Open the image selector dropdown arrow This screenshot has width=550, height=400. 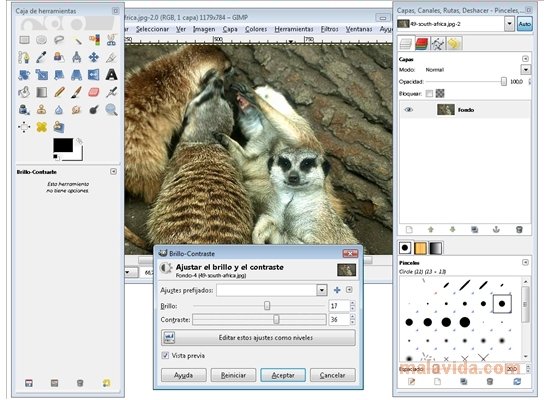click(x=509, y=24)
